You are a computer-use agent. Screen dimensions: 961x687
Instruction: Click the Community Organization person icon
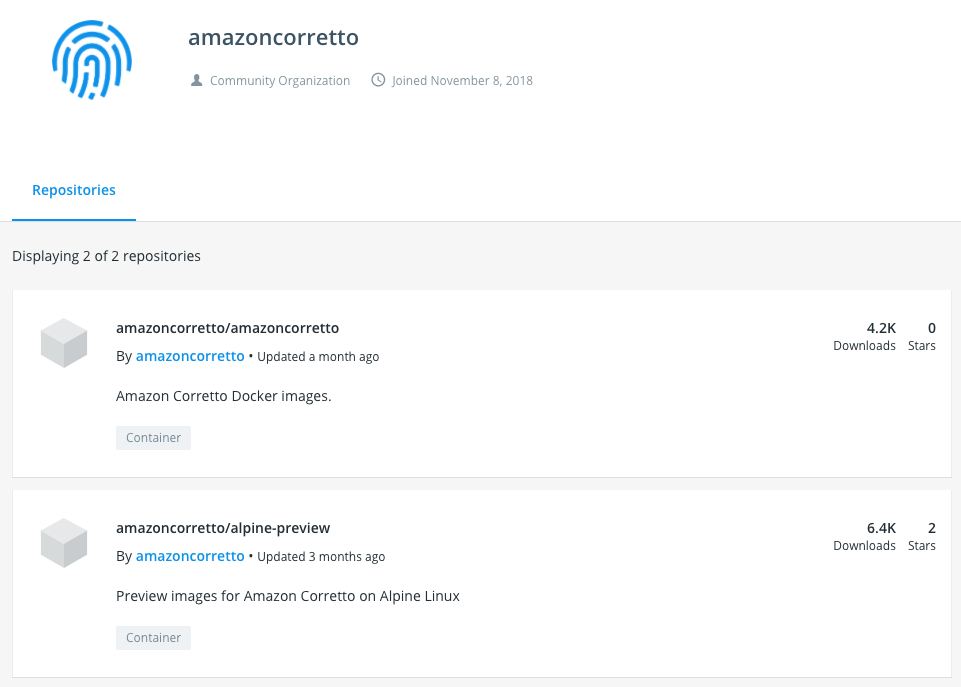(x=197, y=80)
